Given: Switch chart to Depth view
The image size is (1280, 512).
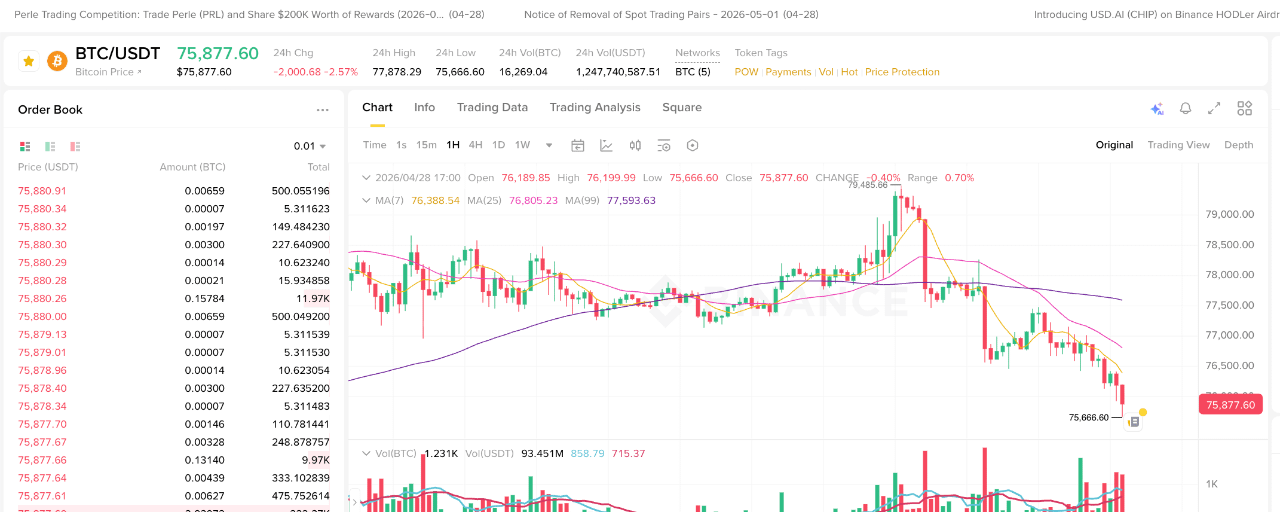Looking at the screenshot, I should [1238, 145].
